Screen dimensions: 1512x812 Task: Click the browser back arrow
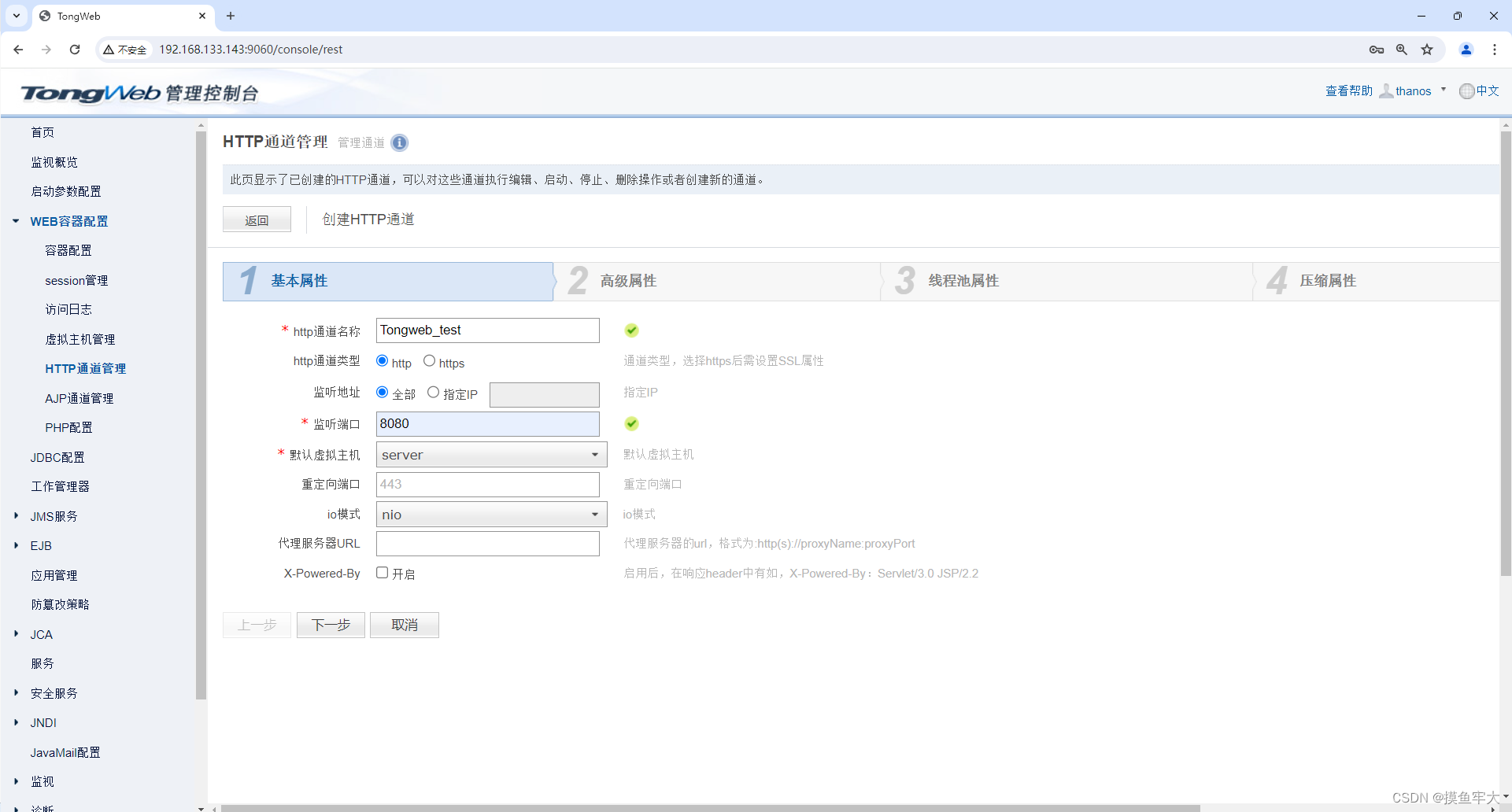(18, 50)
